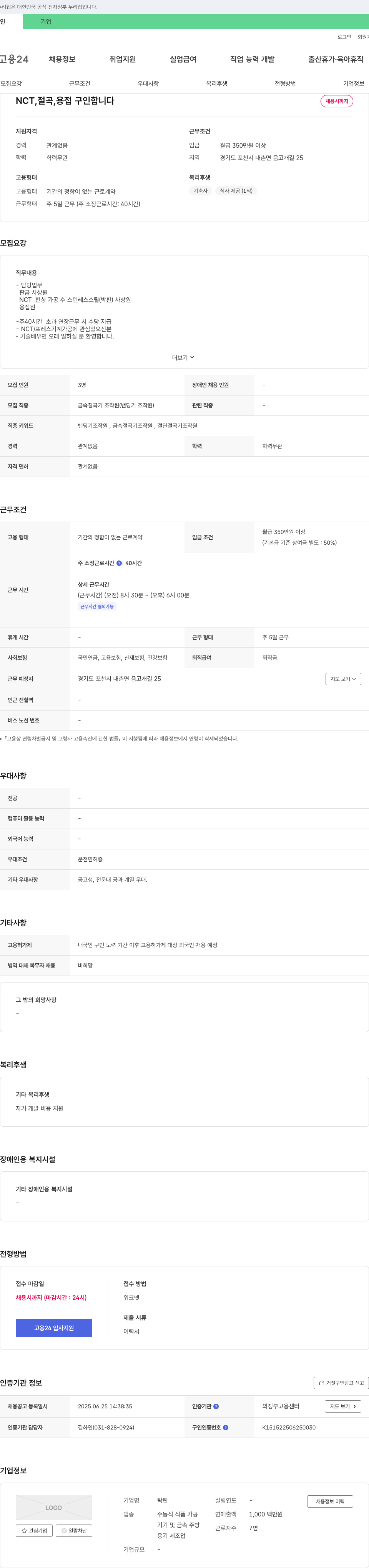The width and height of the screenshot is (369, 1568).
Task: Click the 운전면허증 preference value
Action: click(90, 859)
